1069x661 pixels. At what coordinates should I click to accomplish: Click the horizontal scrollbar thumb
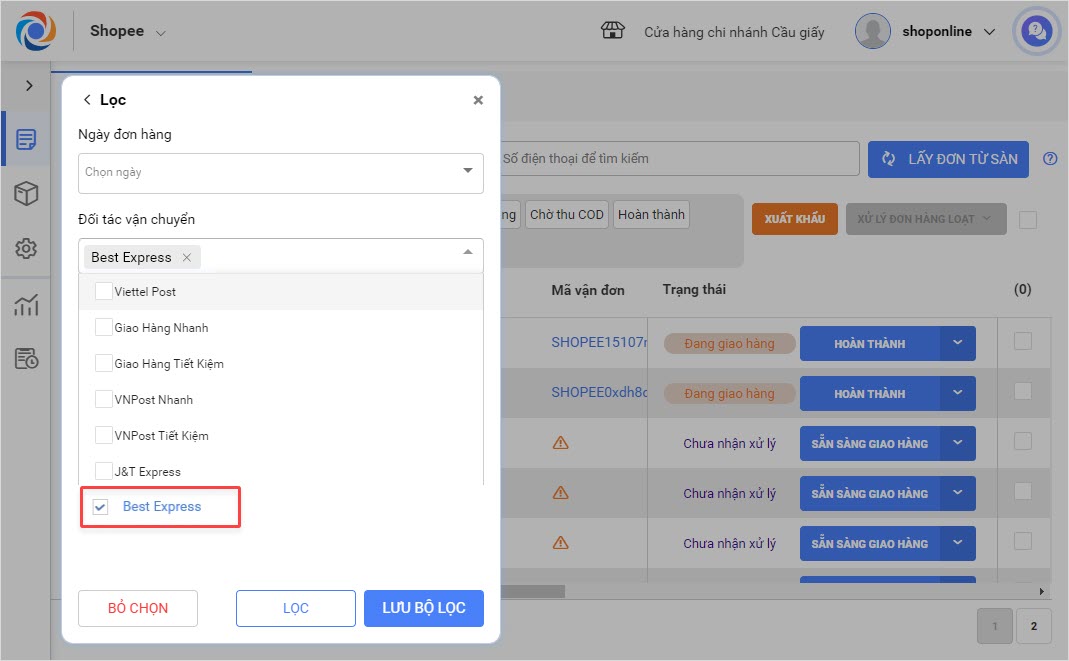coord(533,591)
